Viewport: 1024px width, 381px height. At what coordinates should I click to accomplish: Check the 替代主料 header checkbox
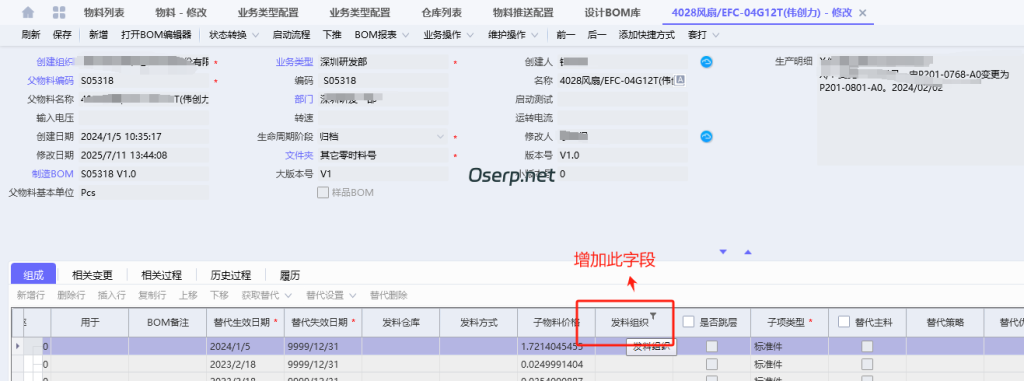click(844, 322)
